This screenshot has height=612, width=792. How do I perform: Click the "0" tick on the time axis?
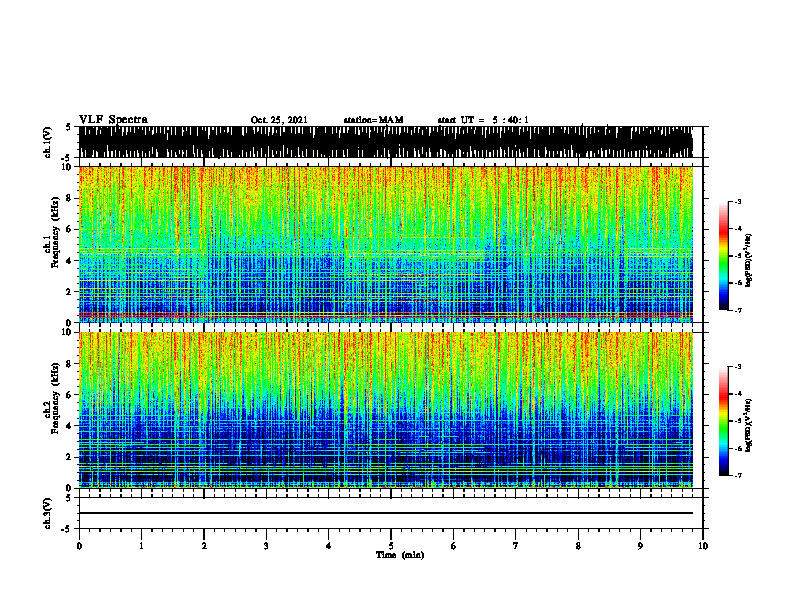coord(79,546)
